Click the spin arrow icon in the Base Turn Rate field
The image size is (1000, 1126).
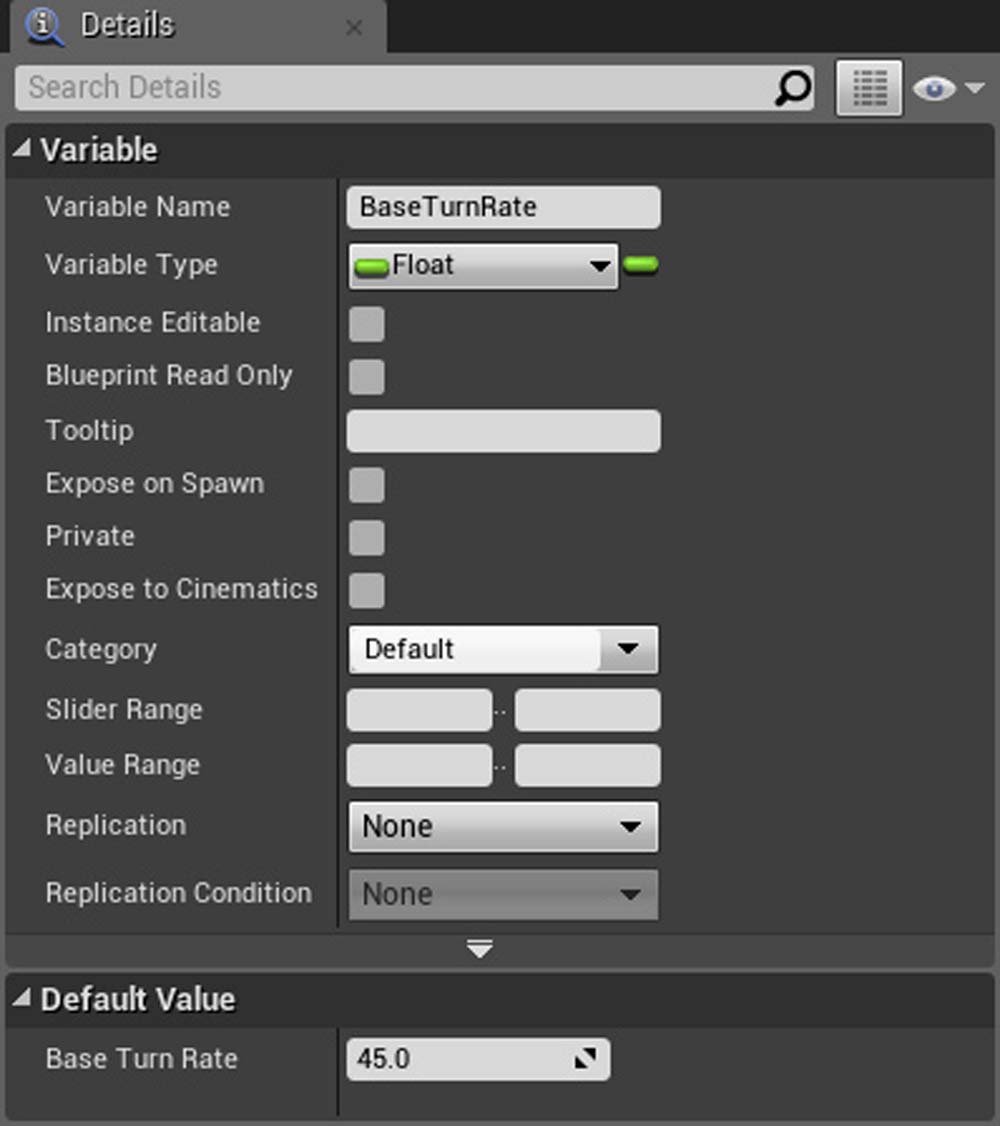click(x=585, y=1058)
